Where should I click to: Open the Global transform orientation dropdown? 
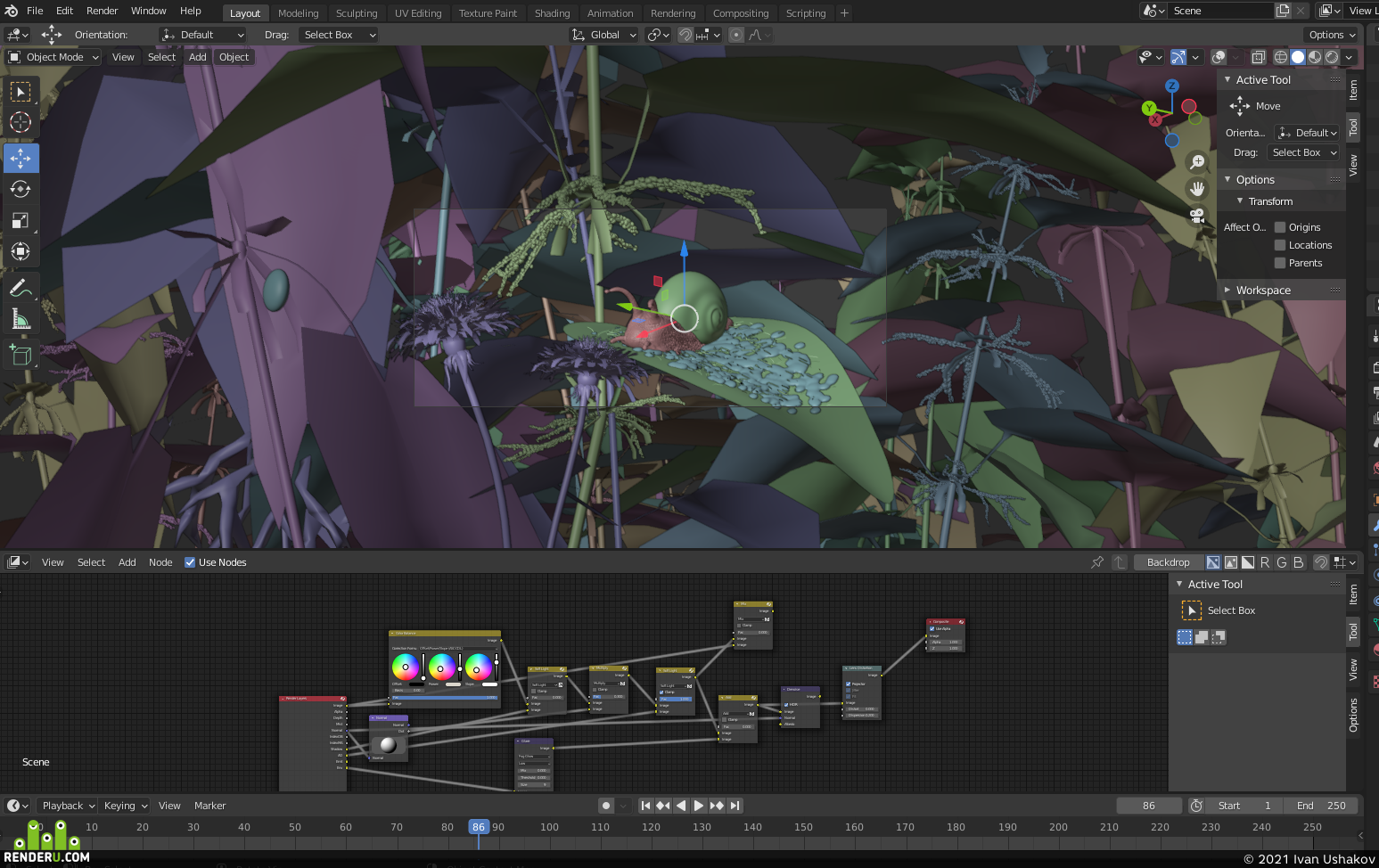pyautogui.click(x=604, y=35)
